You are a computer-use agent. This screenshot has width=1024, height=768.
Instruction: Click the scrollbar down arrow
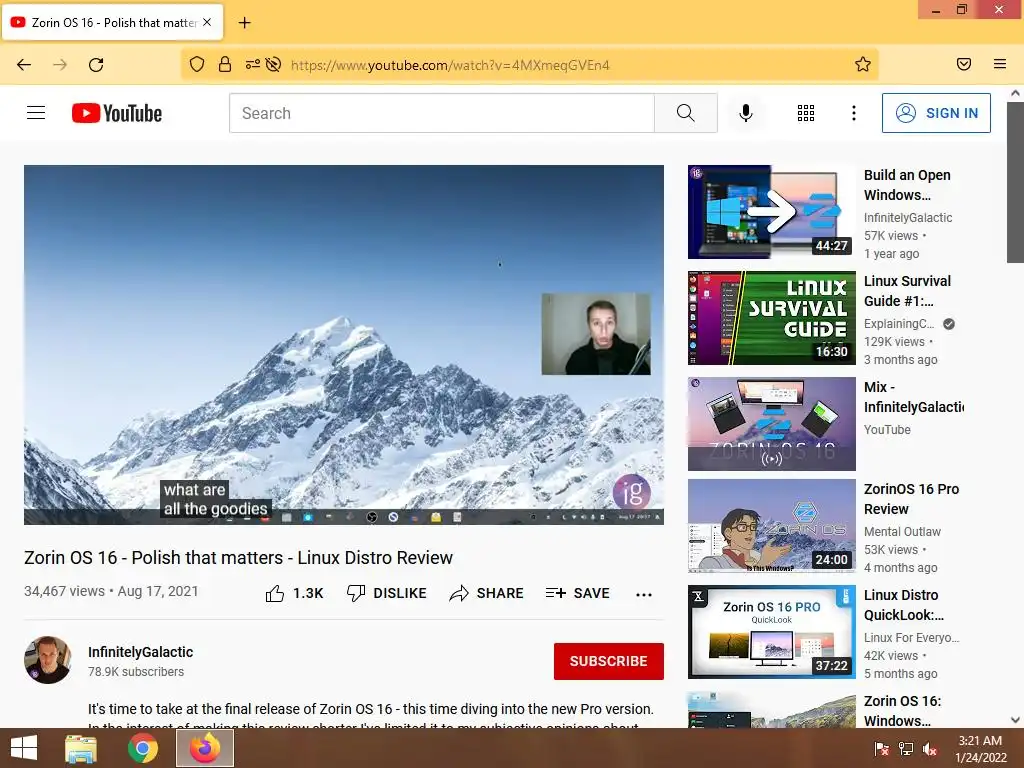pyautogui.click(x=1015, y=720)
